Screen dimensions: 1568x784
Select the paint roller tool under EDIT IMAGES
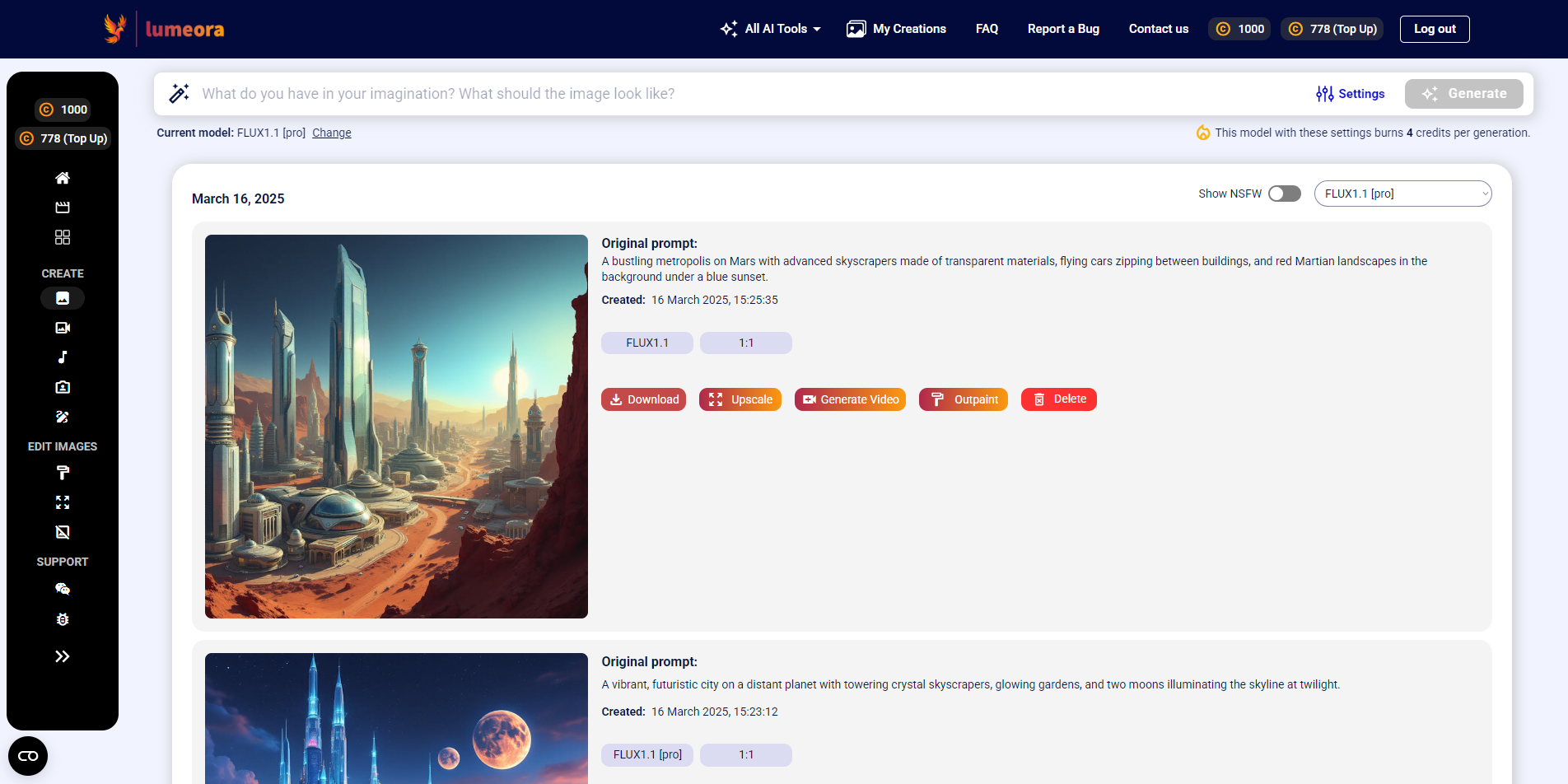pos(63,473)
